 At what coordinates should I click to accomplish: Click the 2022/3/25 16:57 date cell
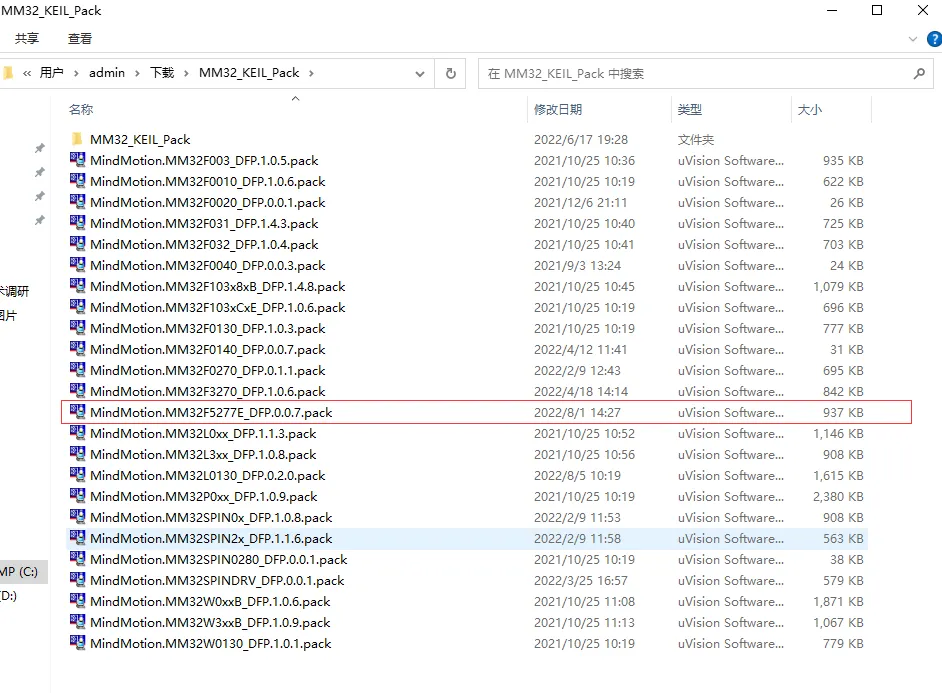coord(581,581)
